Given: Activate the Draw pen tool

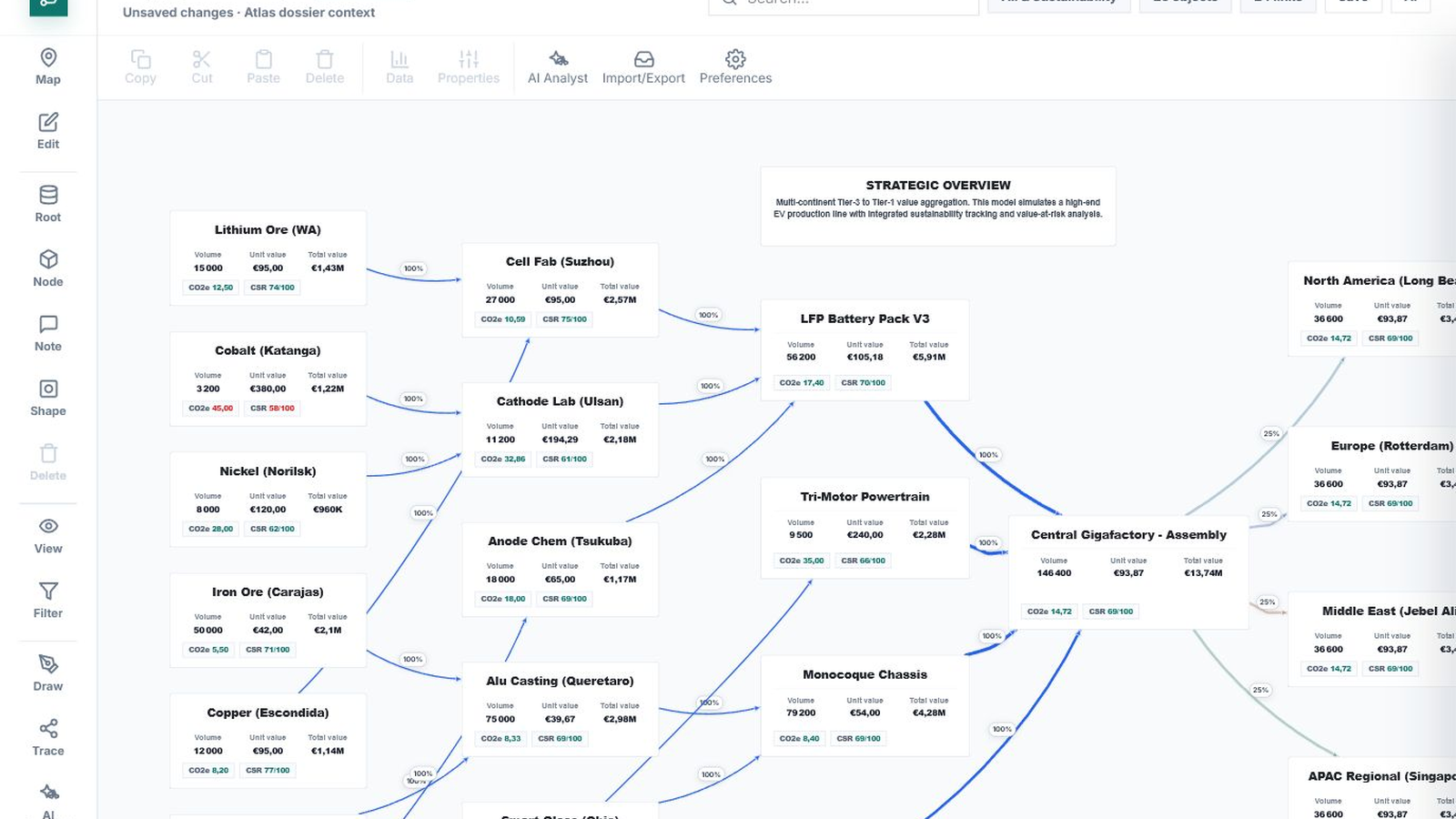Looking at the screenshot, I should tap(48, 673).
